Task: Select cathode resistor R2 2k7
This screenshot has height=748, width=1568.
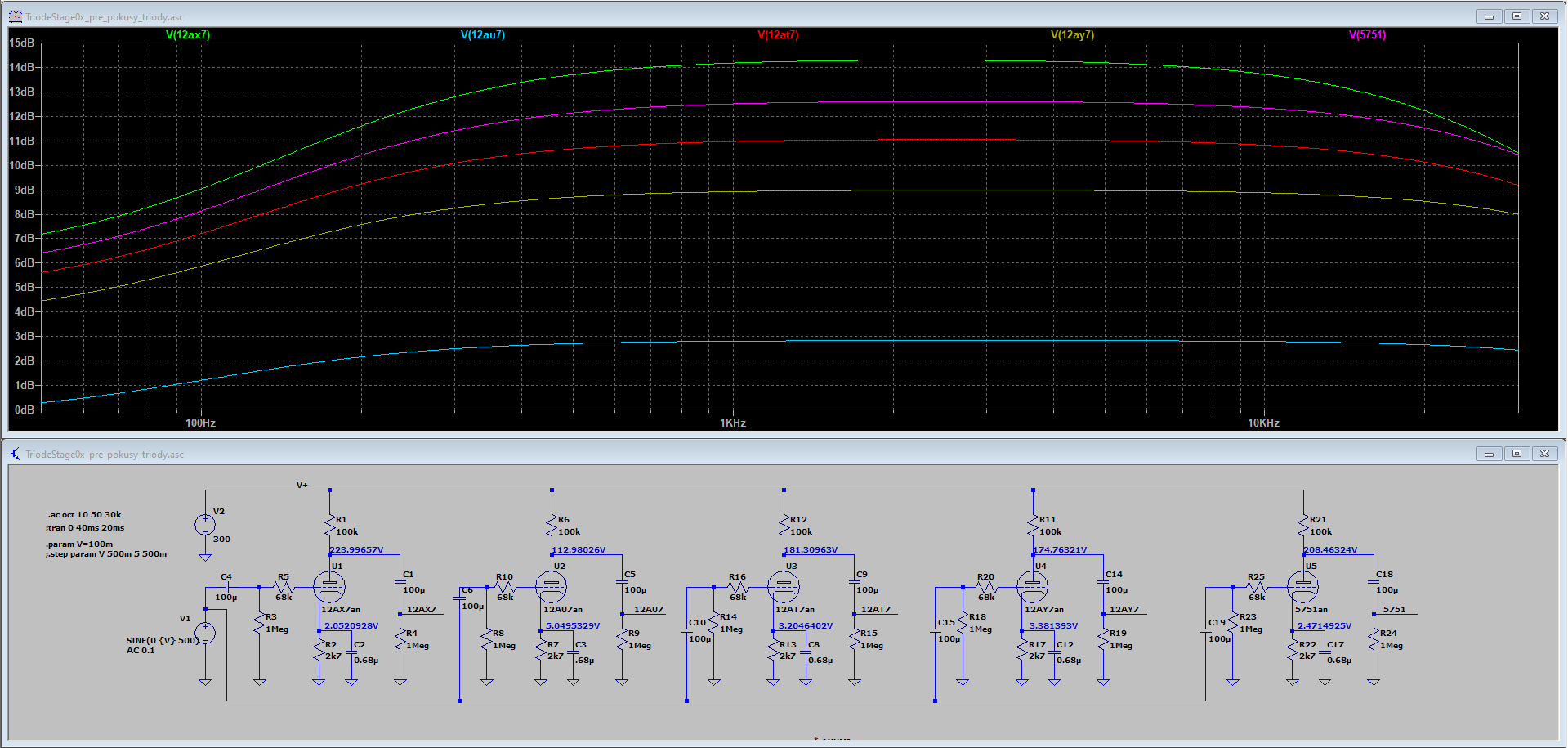Action: (319, 650)
